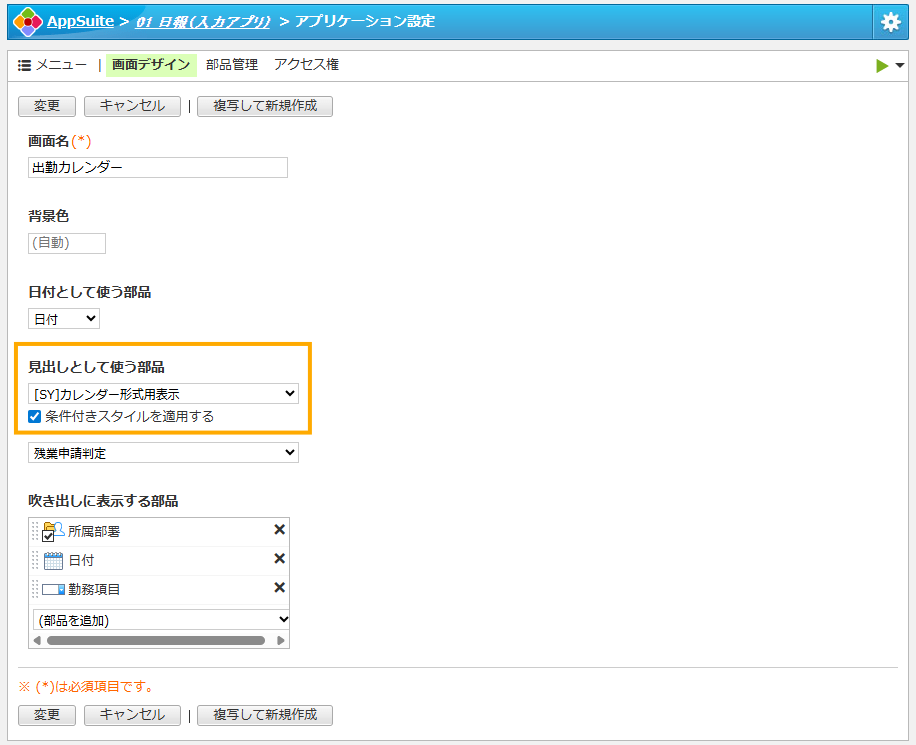
Task: Click the 画面名 text field
Action: point(158,168)
